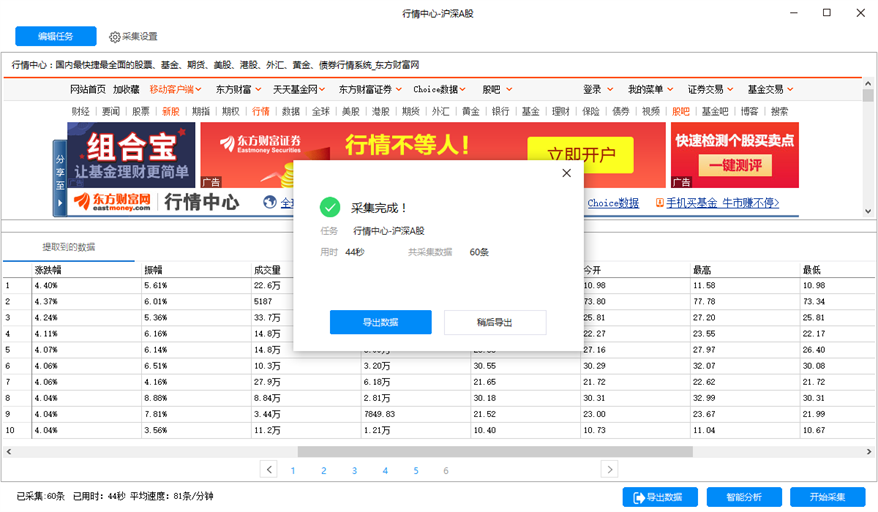The image size is (878, 512).
Task: Minimize the 行情中心 window
Action: pyautogui.click(x=793, y=13)
